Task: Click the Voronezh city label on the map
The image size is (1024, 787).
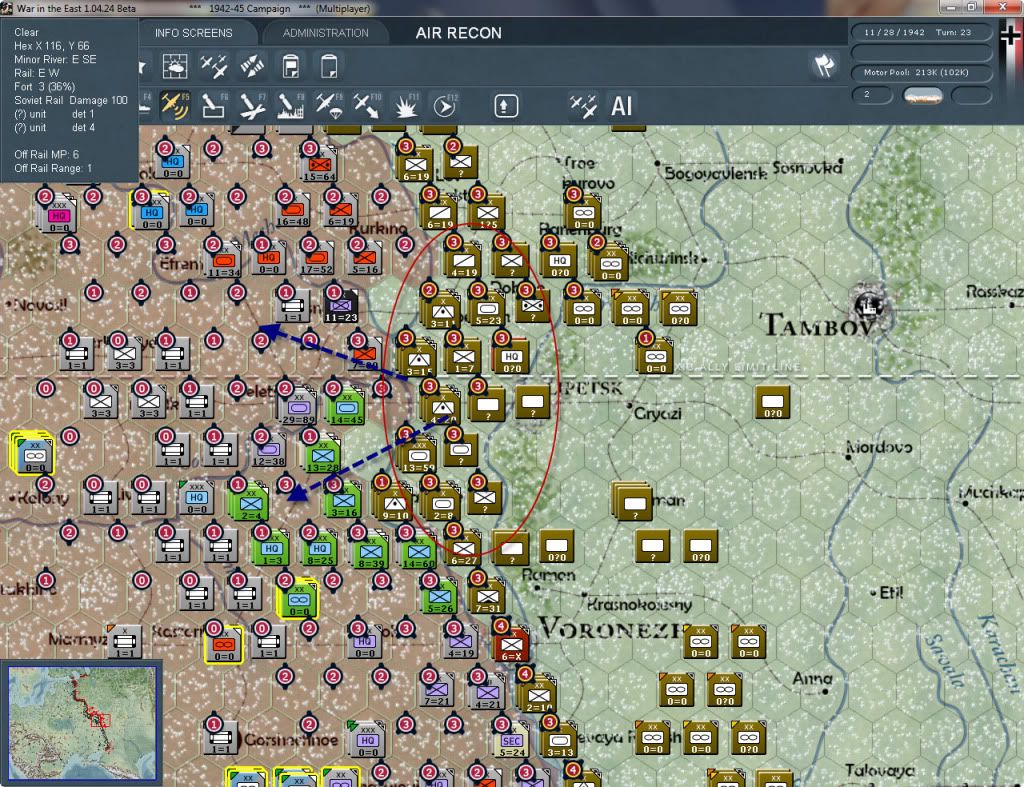Action: pos(611,628)
